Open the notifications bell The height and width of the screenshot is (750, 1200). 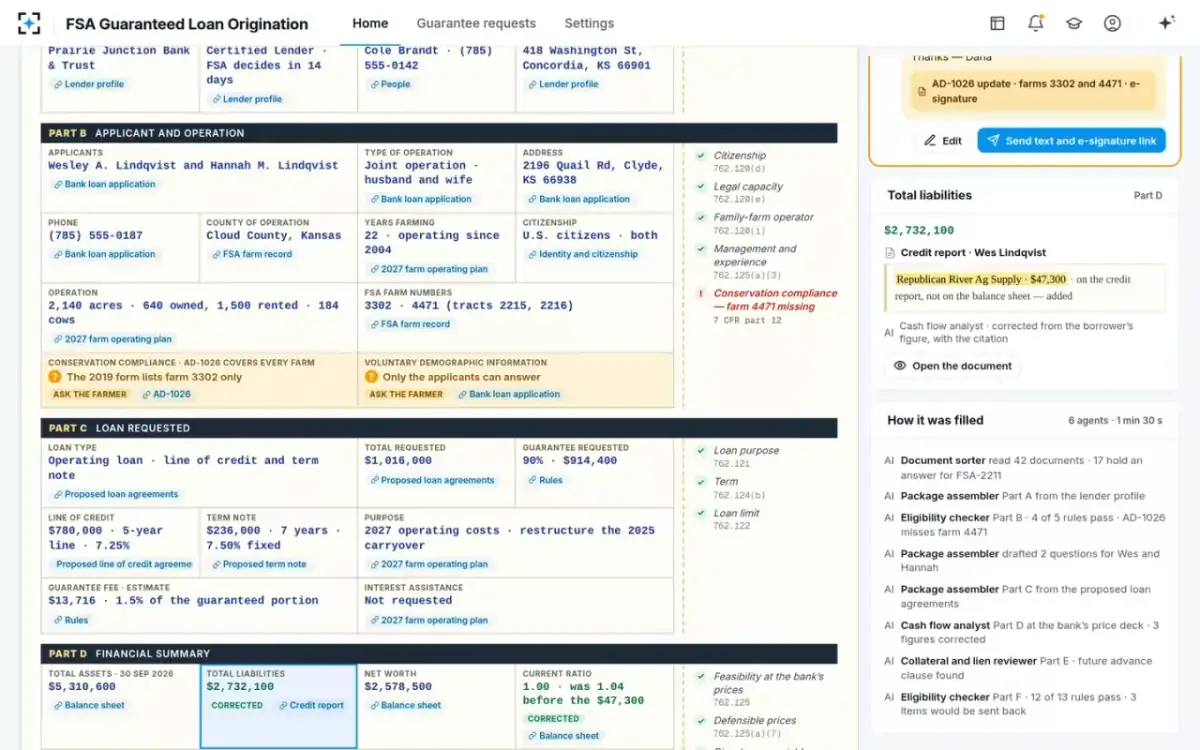click(x=1036, y=23)
